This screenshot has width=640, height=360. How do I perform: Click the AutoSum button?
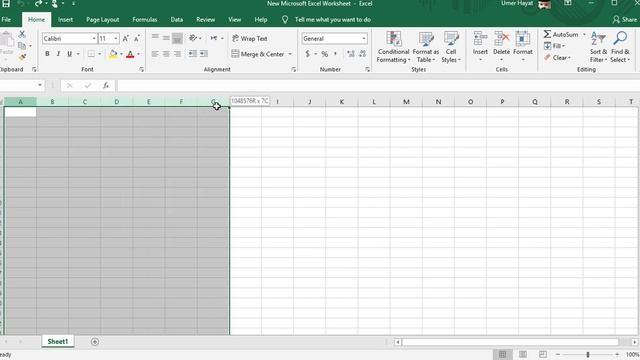coord(561,35)
